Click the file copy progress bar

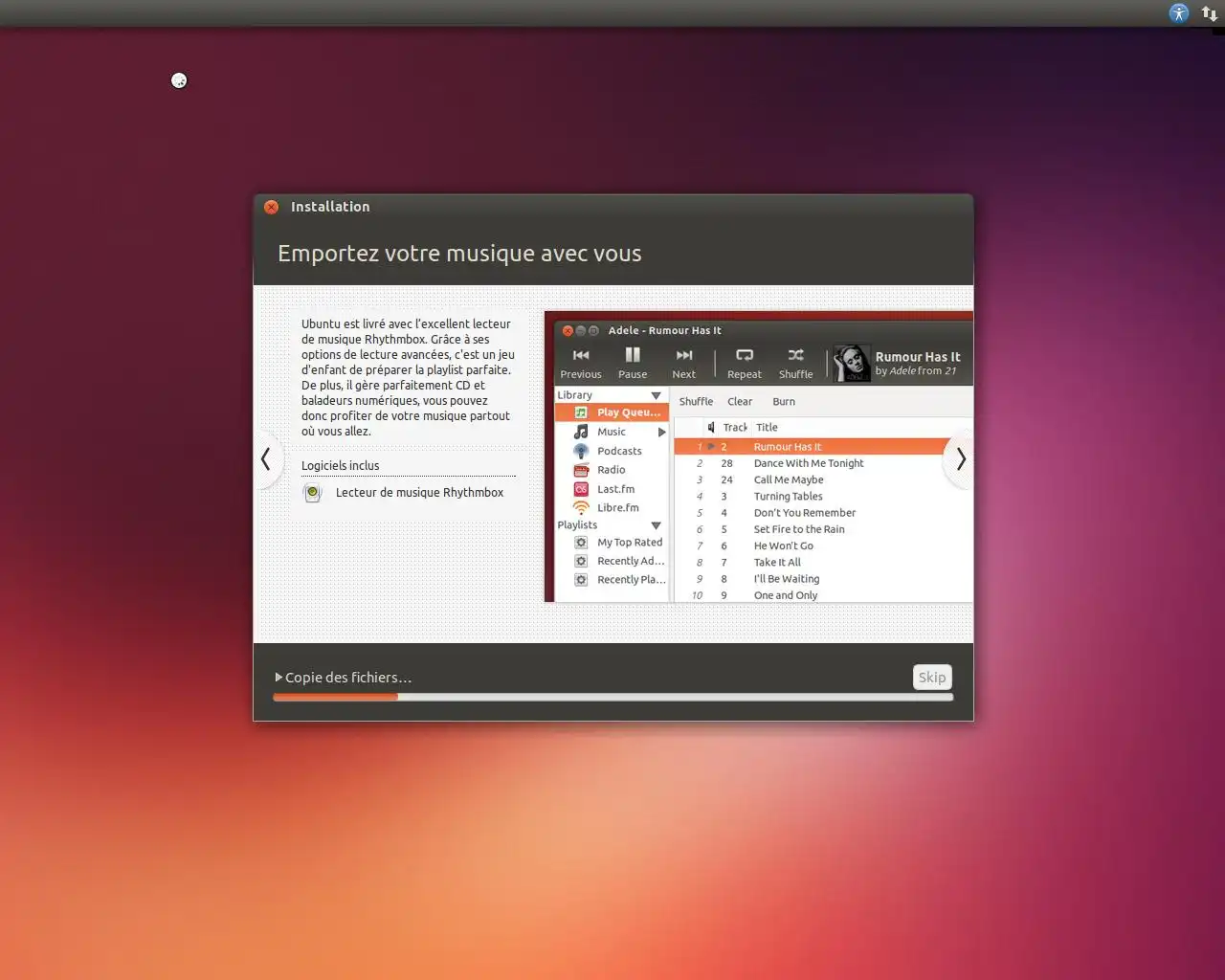coord(612,697)
